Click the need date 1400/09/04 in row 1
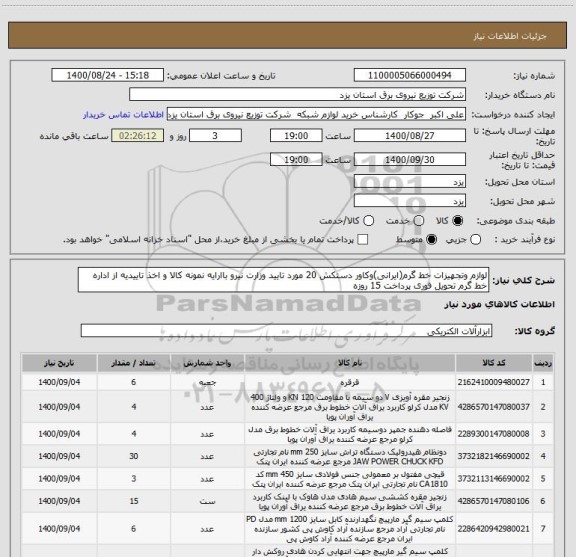The image size is (576, 557). [59, 382]
